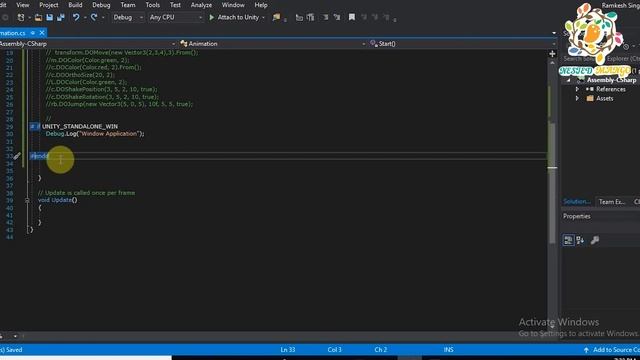
Task: Select Assembly-CSharp in Solution Explorer
Action: click(x=611, y=80)
